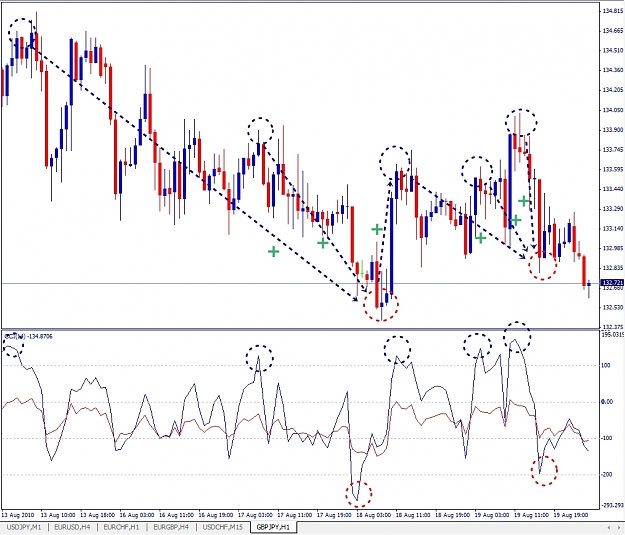Click the 18 Aug 03:00 time axis label

click(374, 515)
